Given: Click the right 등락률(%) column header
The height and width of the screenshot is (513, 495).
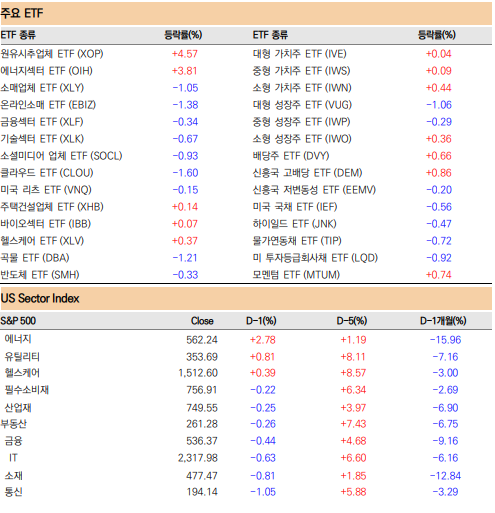Looking at the screenshot, I should 437,35.
